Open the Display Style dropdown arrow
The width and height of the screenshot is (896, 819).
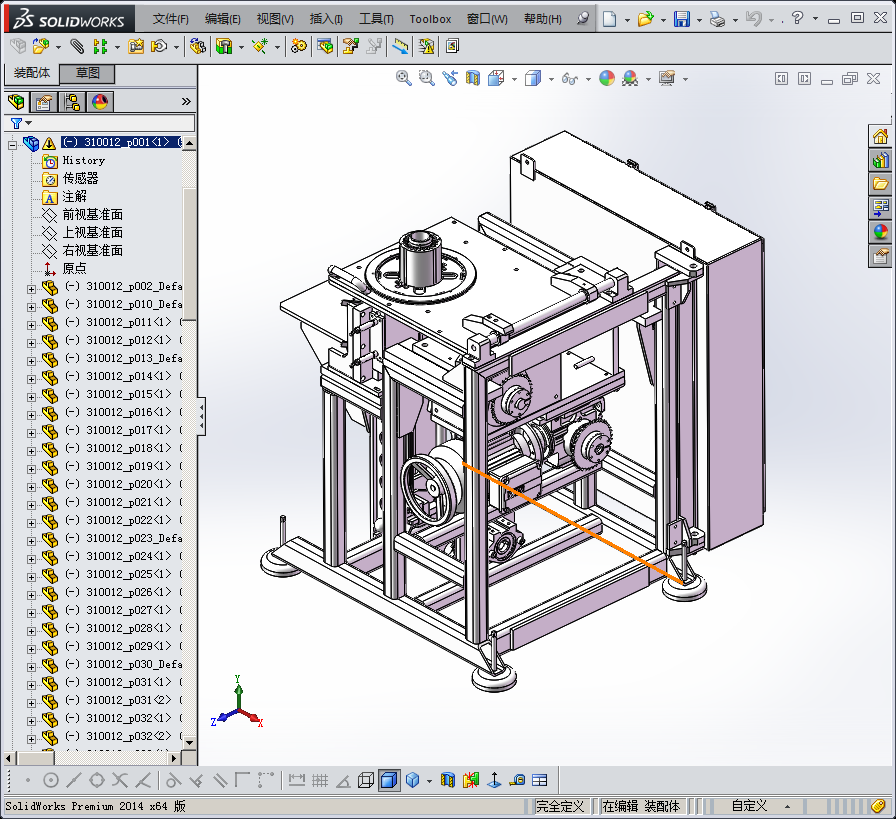551,79
